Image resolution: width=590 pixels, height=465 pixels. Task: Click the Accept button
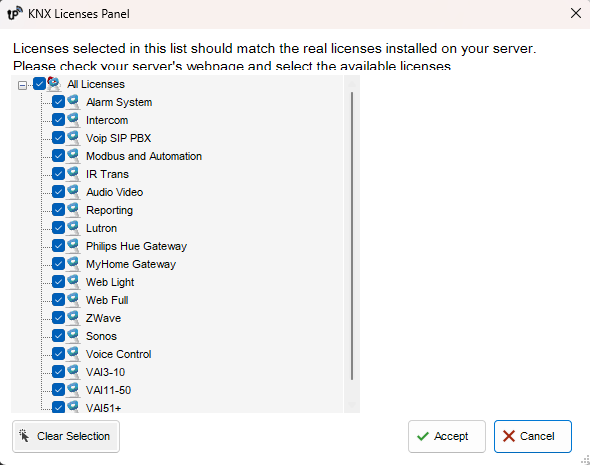447,436
